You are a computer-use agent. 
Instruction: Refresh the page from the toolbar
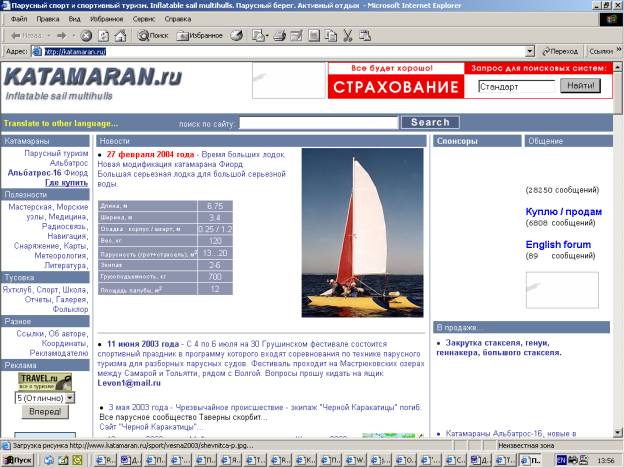tap(103, 36)
